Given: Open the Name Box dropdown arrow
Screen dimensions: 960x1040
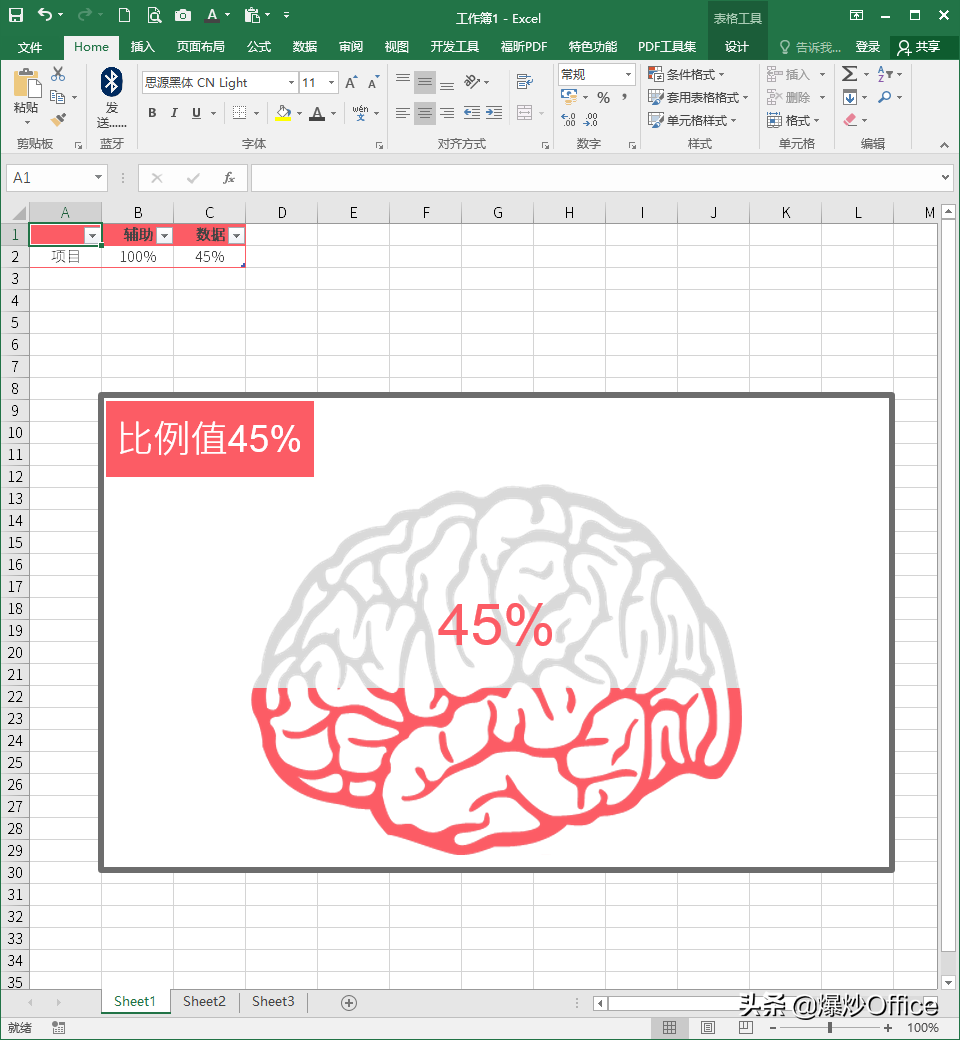Looking at the screenshot, I should (x=98, y=177).
